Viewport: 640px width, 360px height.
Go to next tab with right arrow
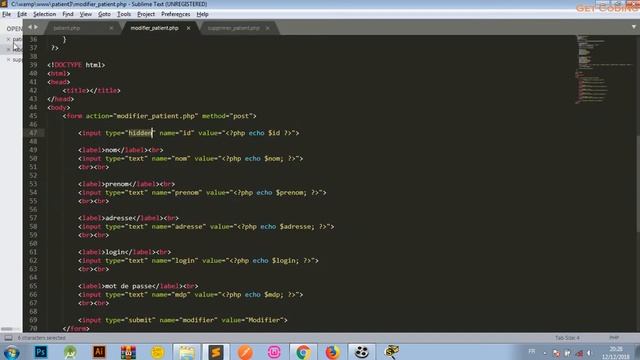click(36, 27)
